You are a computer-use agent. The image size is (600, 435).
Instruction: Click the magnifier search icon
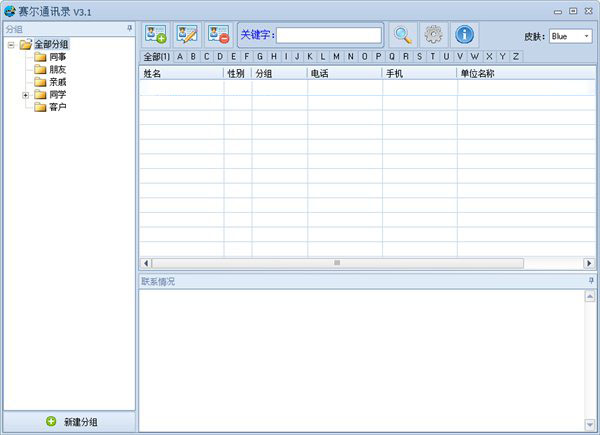click(x=403, y=35)
